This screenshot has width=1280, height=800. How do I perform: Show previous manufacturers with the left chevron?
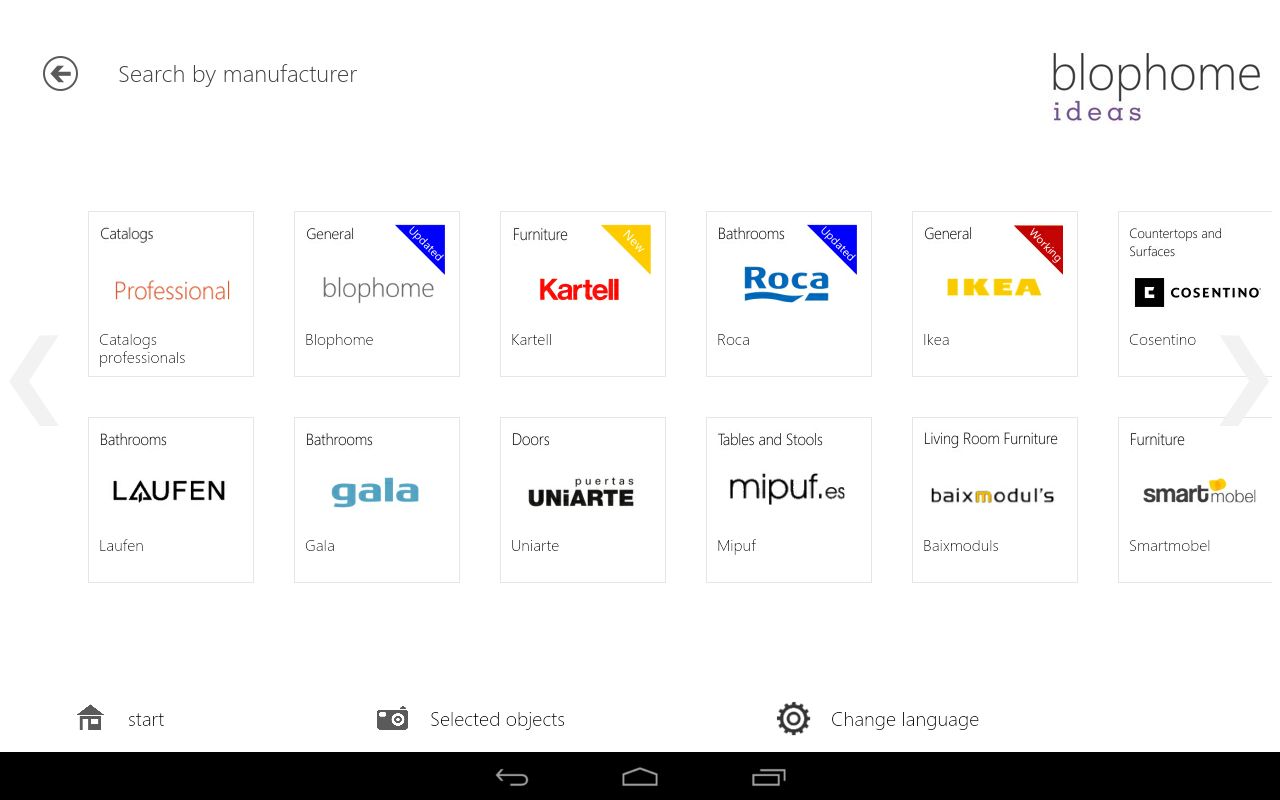coord(34,381)
